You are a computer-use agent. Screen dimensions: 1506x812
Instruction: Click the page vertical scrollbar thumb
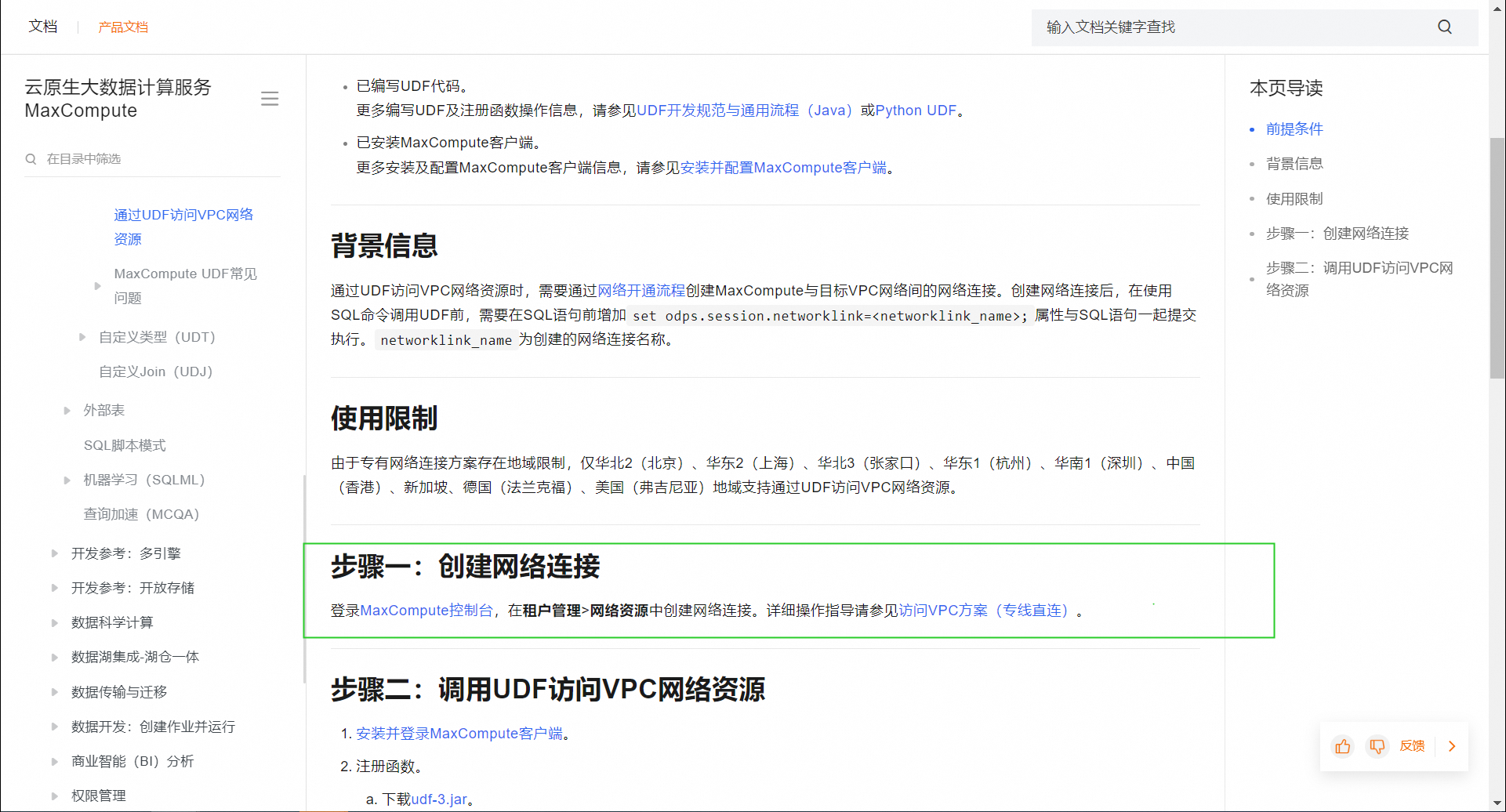(1497, 259)
